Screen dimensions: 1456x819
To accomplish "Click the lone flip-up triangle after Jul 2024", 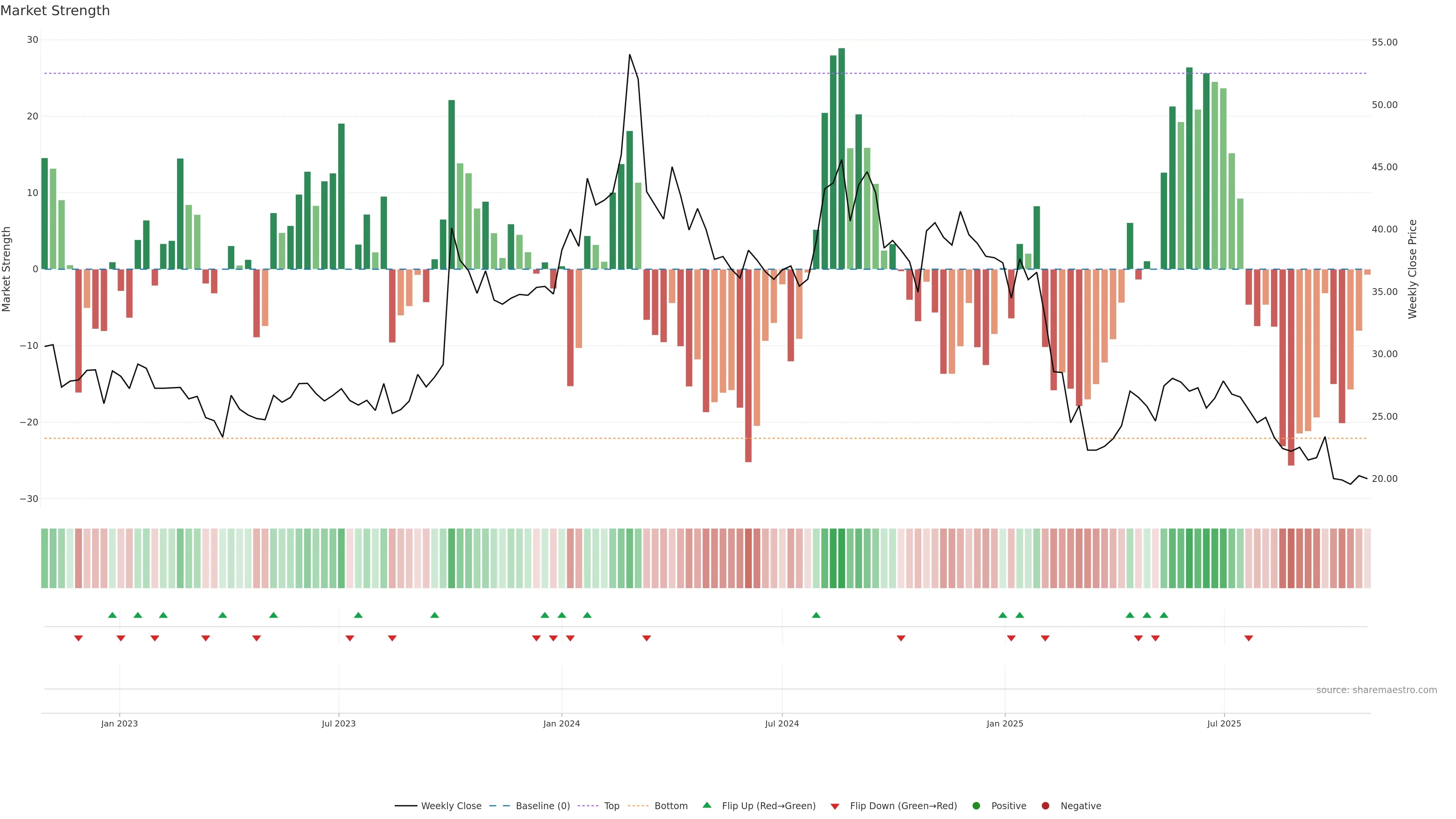I will point(816,615).
